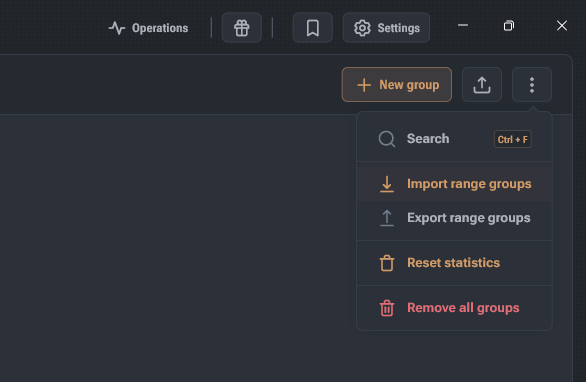This screenshot has width=586, height=382.
Task: Click the gift box icon button
Action: (x=242, y=28)
